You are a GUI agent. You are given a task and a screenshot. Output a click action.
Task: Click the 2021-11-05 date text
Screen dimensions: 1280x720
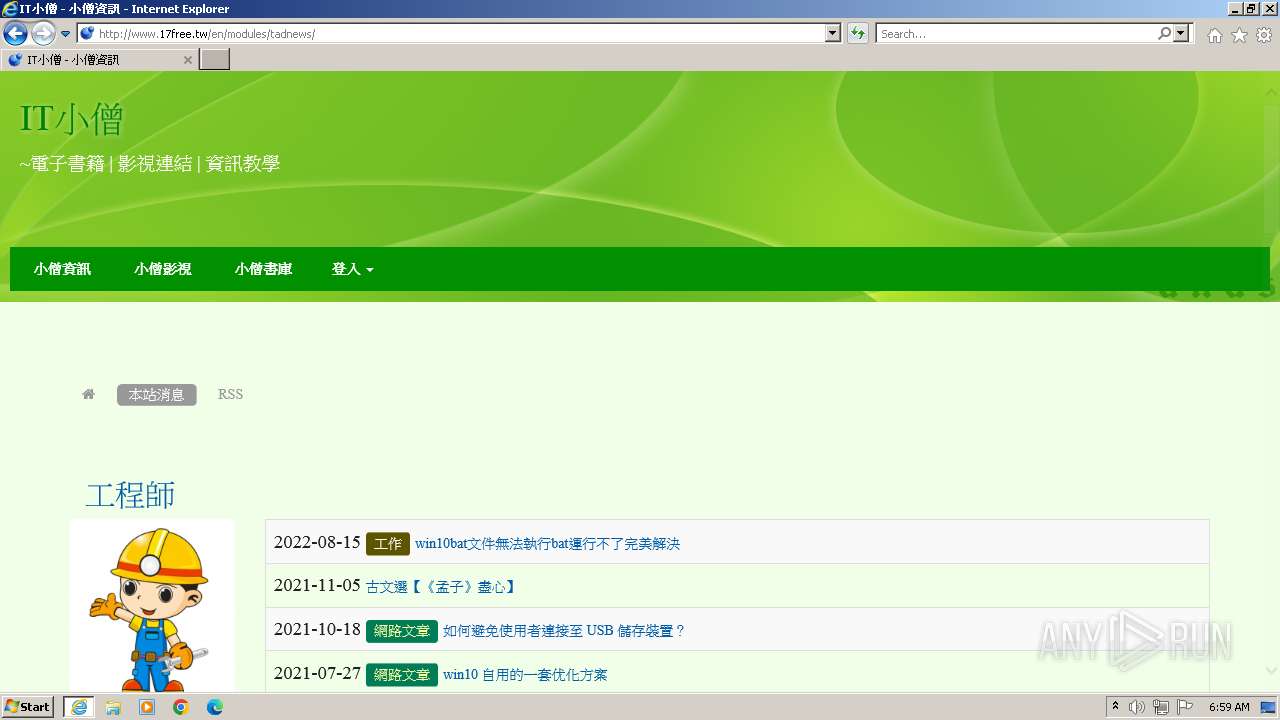(317, 586)
